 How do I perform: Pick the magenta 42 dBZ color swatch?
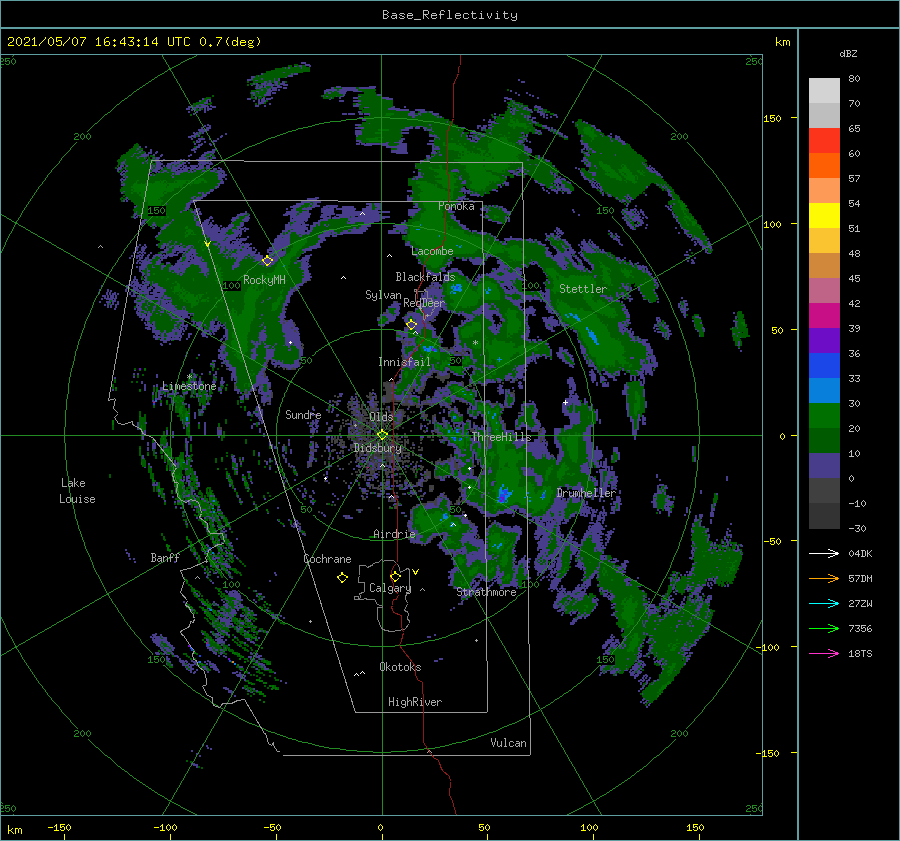click(x=824, y=315)
